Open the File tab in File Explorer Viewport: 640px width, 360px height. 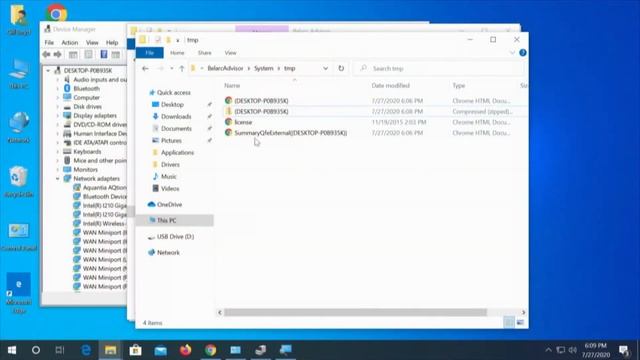coord(150,53)
